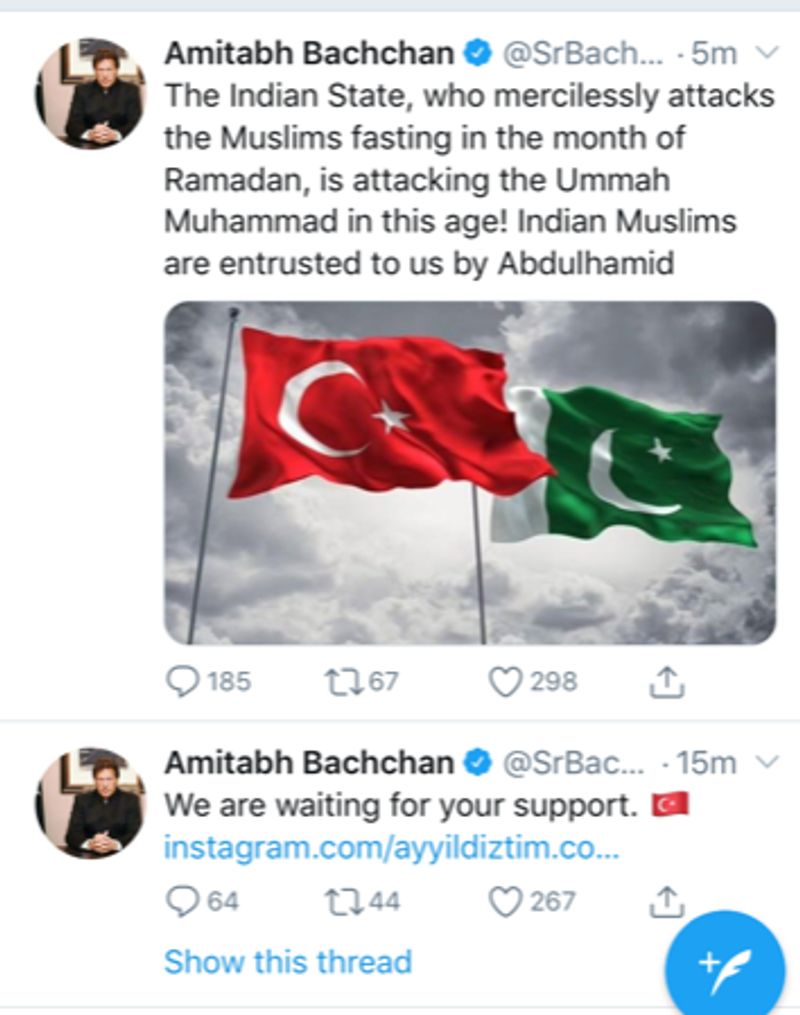Screen dimensions: 800x1015
Task: Reply to the first tweet with 185 comments
Action: click(181, 682)
